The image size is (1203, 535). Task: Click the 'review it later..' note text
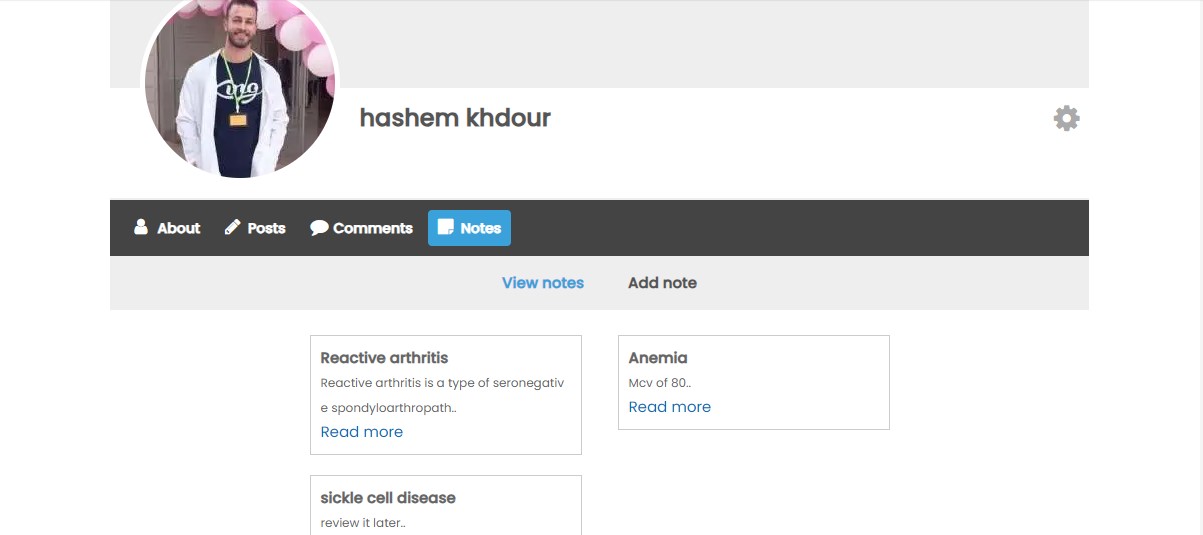[363, 523]
